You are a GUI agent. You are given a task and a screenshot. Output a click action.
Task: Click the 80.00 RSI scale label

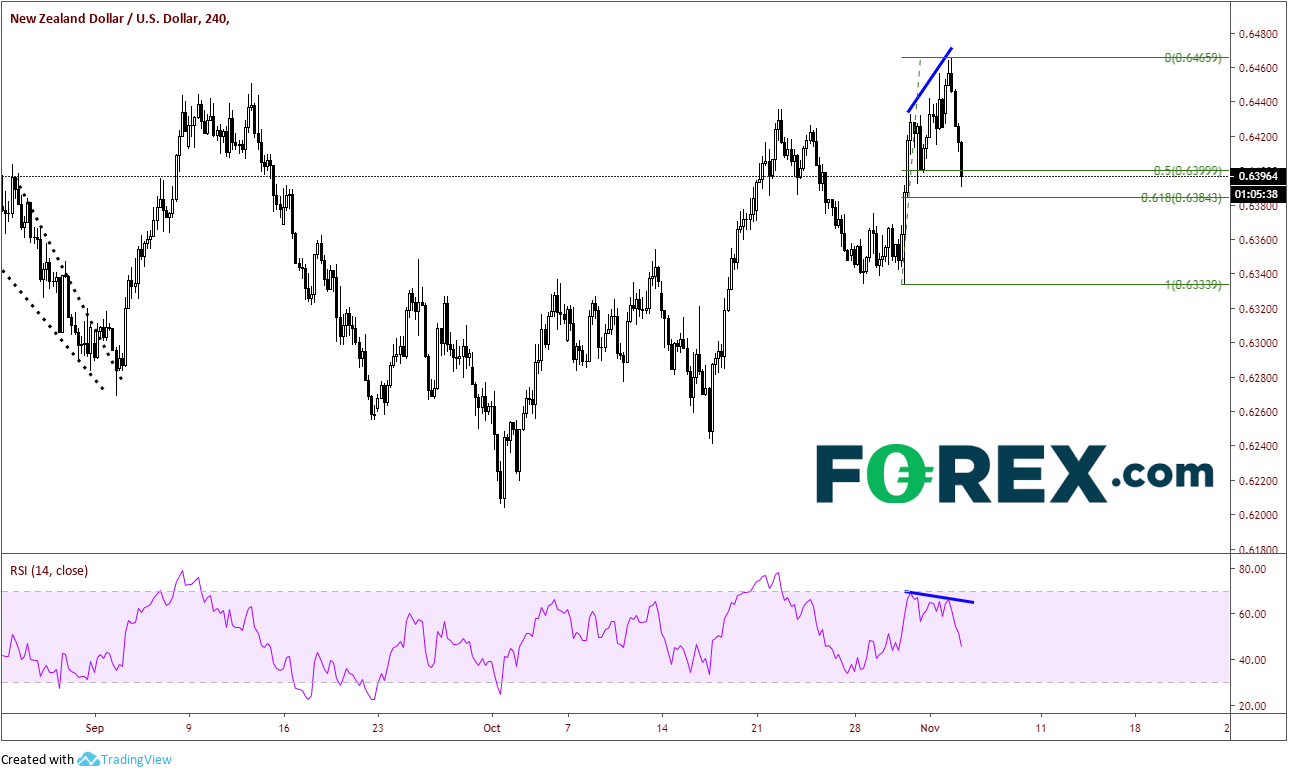(1252, 568)
